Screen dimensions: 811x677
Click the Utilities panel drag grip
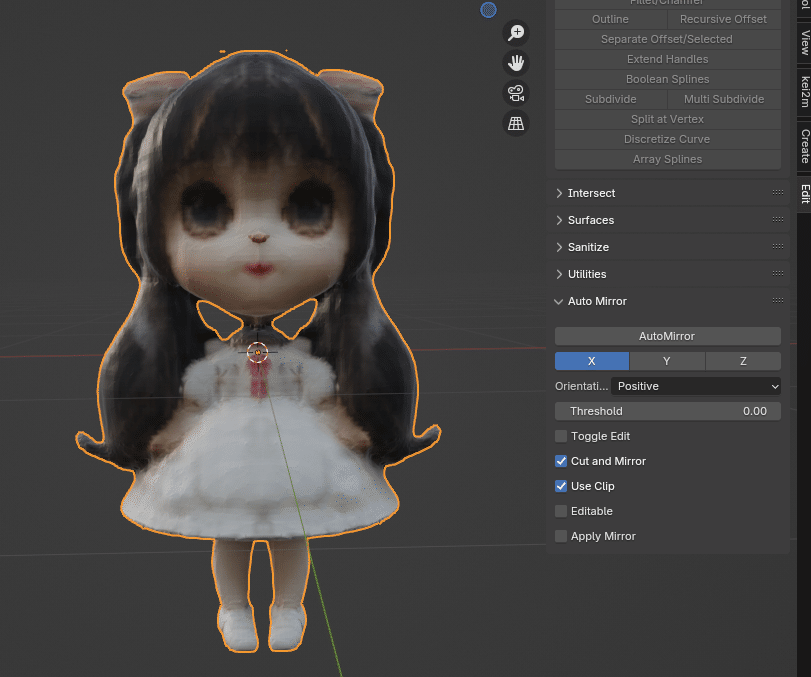(x=777, y=273)
